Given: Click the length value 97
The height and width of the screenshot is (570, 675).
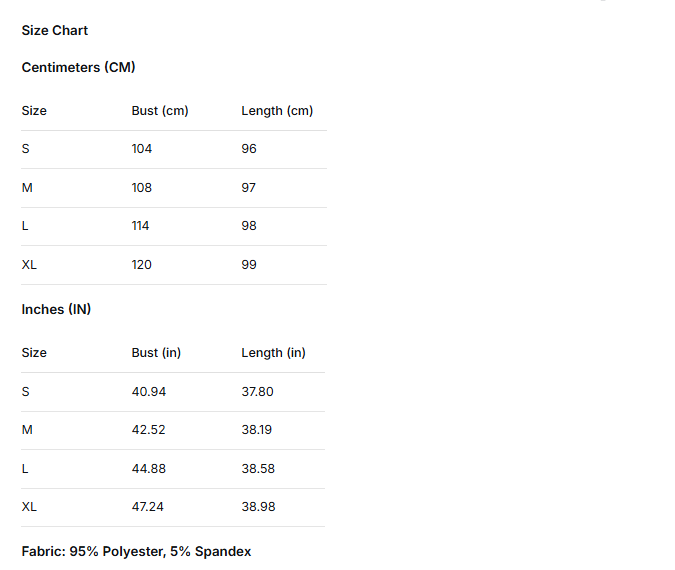Looking at the screenshot, I should coord(249,188).
